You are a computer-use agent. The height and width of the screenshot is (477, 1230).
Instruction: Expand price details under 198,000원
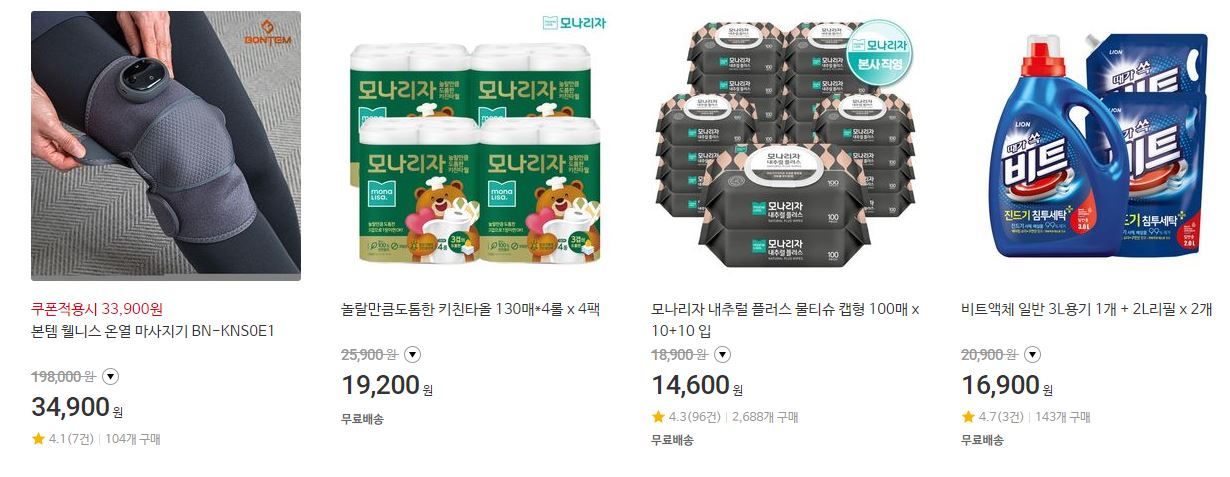pyautogui.click(x=111, y=376)
